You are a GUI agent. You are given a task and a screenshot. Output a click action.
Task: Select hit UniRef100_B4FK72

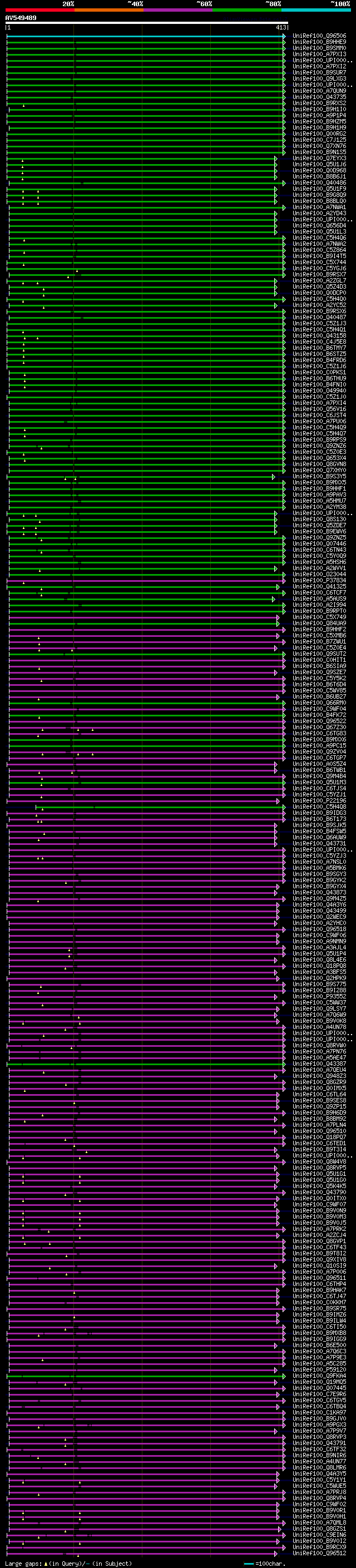click(x=319, y=715)
